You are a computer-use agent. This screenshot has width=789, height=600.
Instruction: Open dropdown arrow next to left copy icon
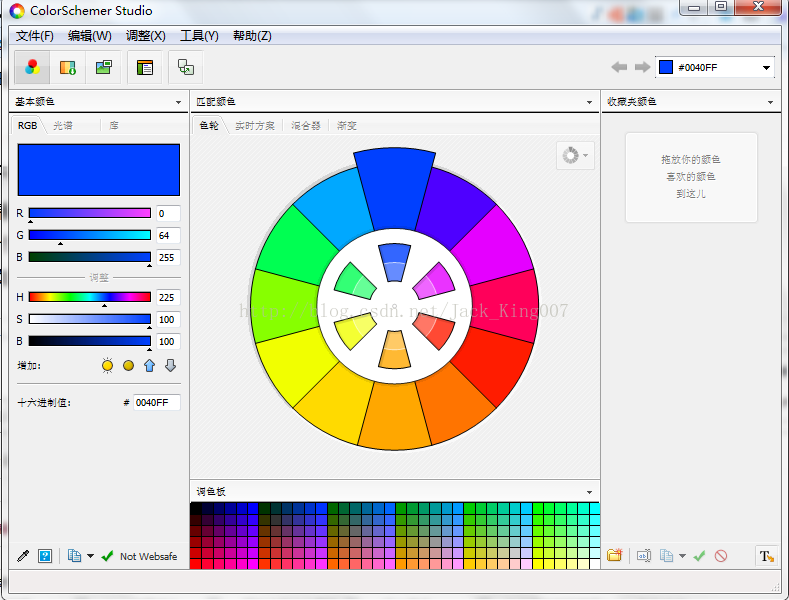coord(91,556)
